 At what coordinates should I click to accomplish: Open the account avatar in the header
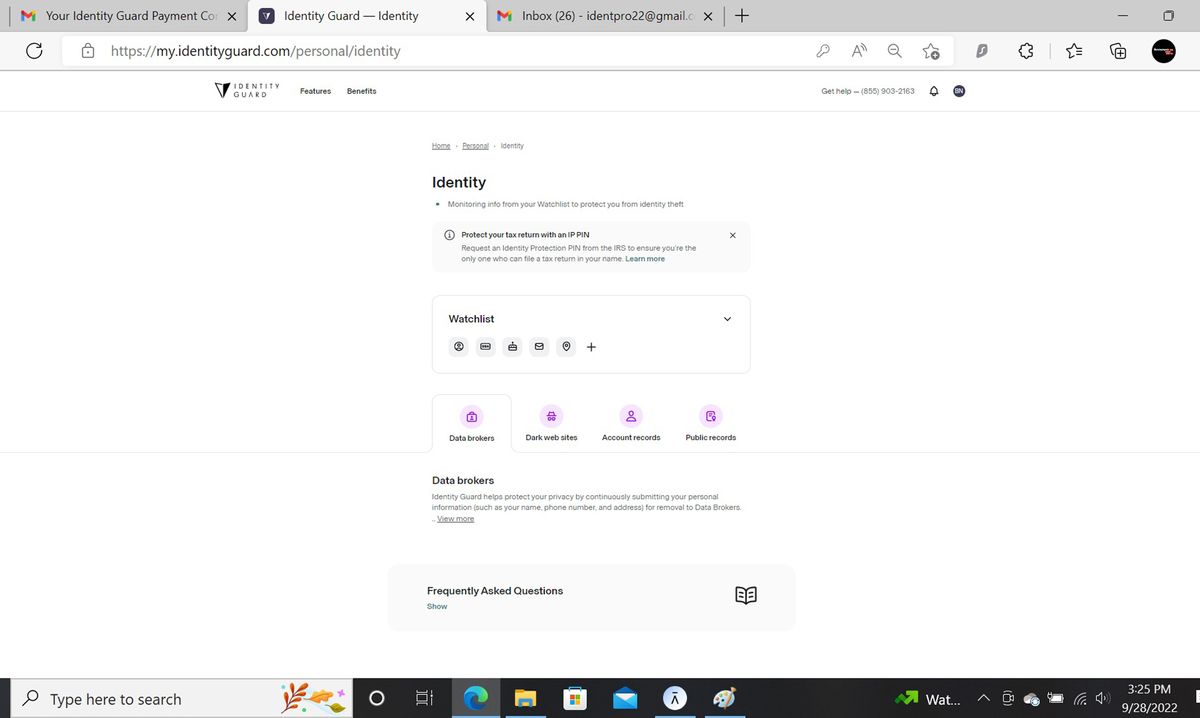click(x=958, y=91)
